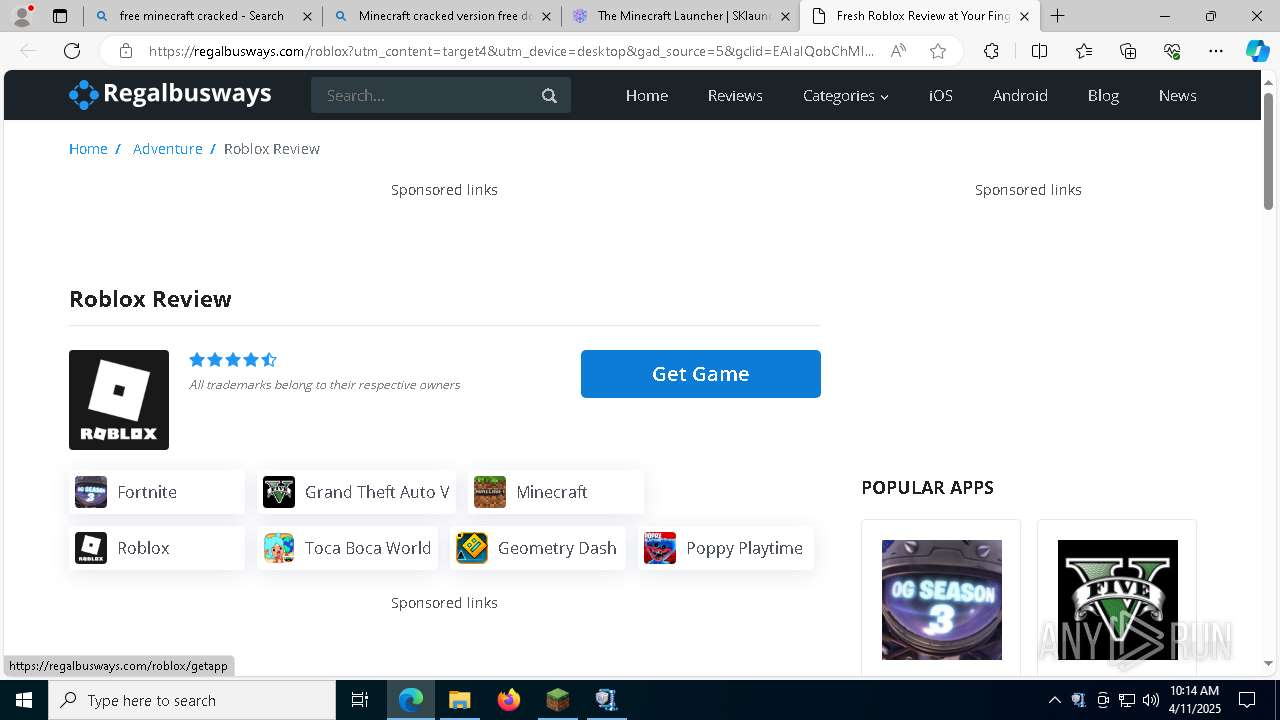Screen dimensions: 1280x720
Task: Open the Extensions icon
Action: 991,51
